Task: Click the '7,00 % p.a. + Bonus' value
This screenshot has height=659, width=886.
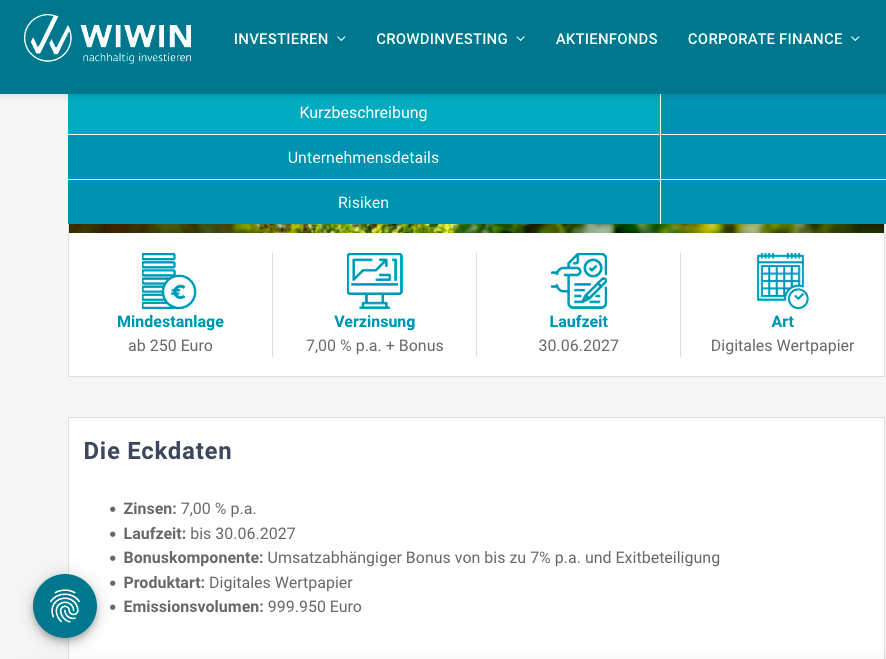Action: tap(375, 345)
